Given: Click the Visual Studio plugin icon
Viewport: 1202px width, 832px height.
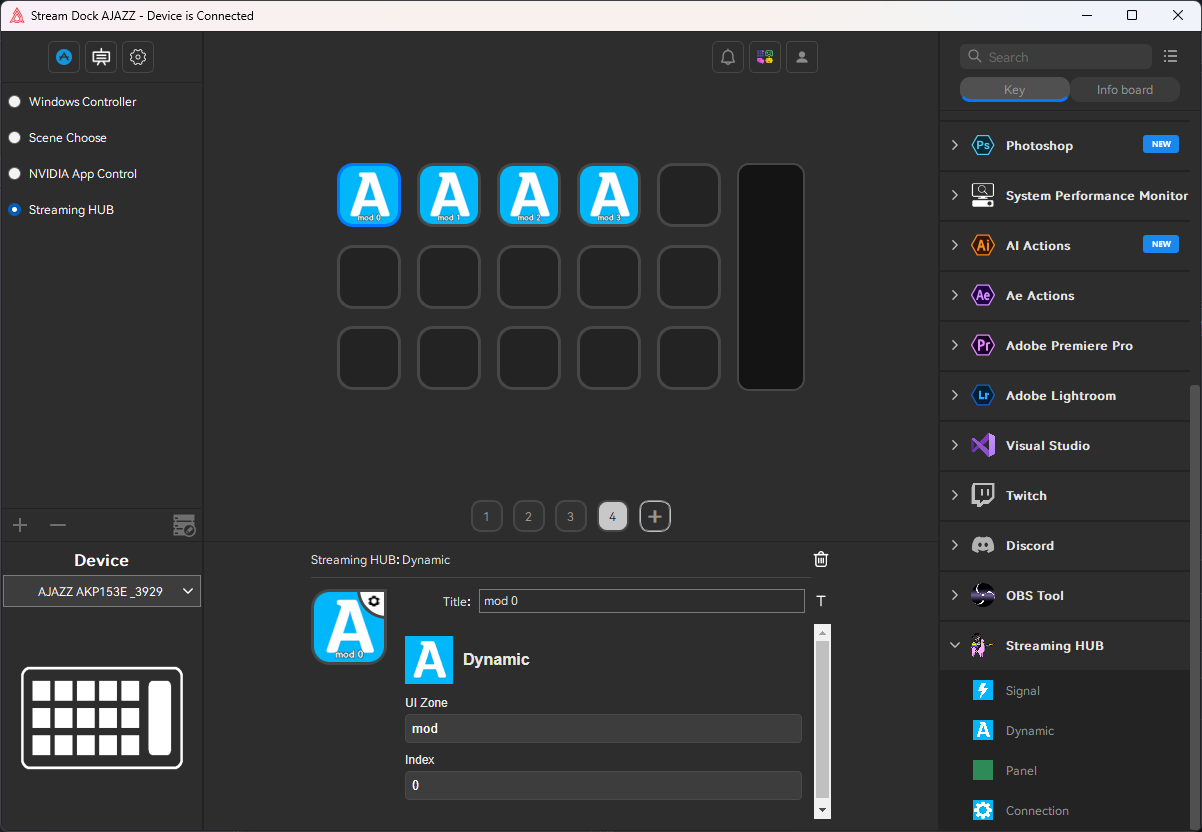Looking at the screenshot, I should (x=983, y=445).
